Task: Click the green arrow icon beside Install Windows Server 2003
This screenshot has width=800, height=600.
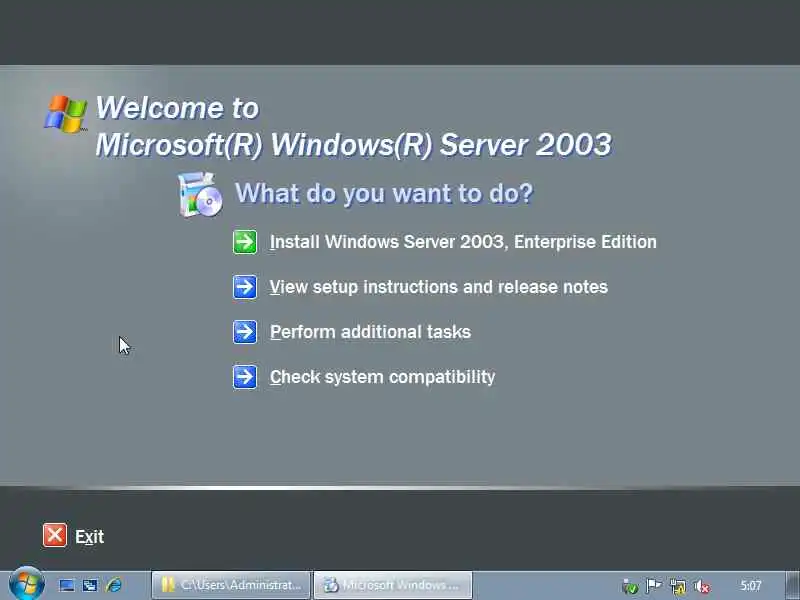Action: pos(245,242)
